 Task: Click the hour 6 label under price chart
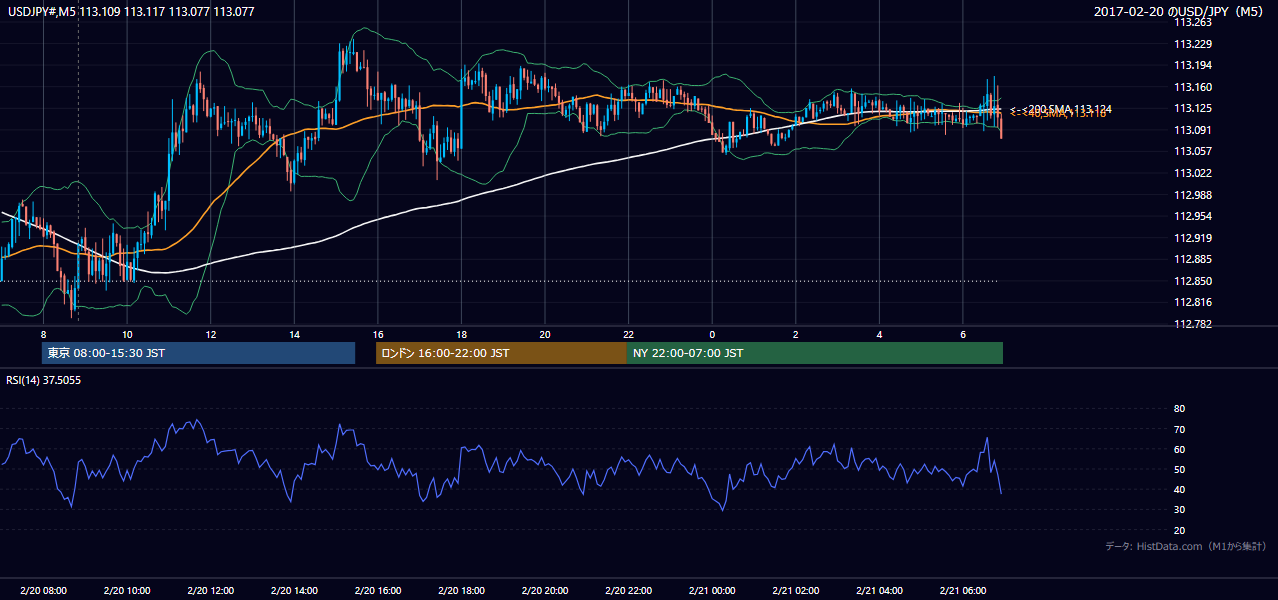[962, 334]
